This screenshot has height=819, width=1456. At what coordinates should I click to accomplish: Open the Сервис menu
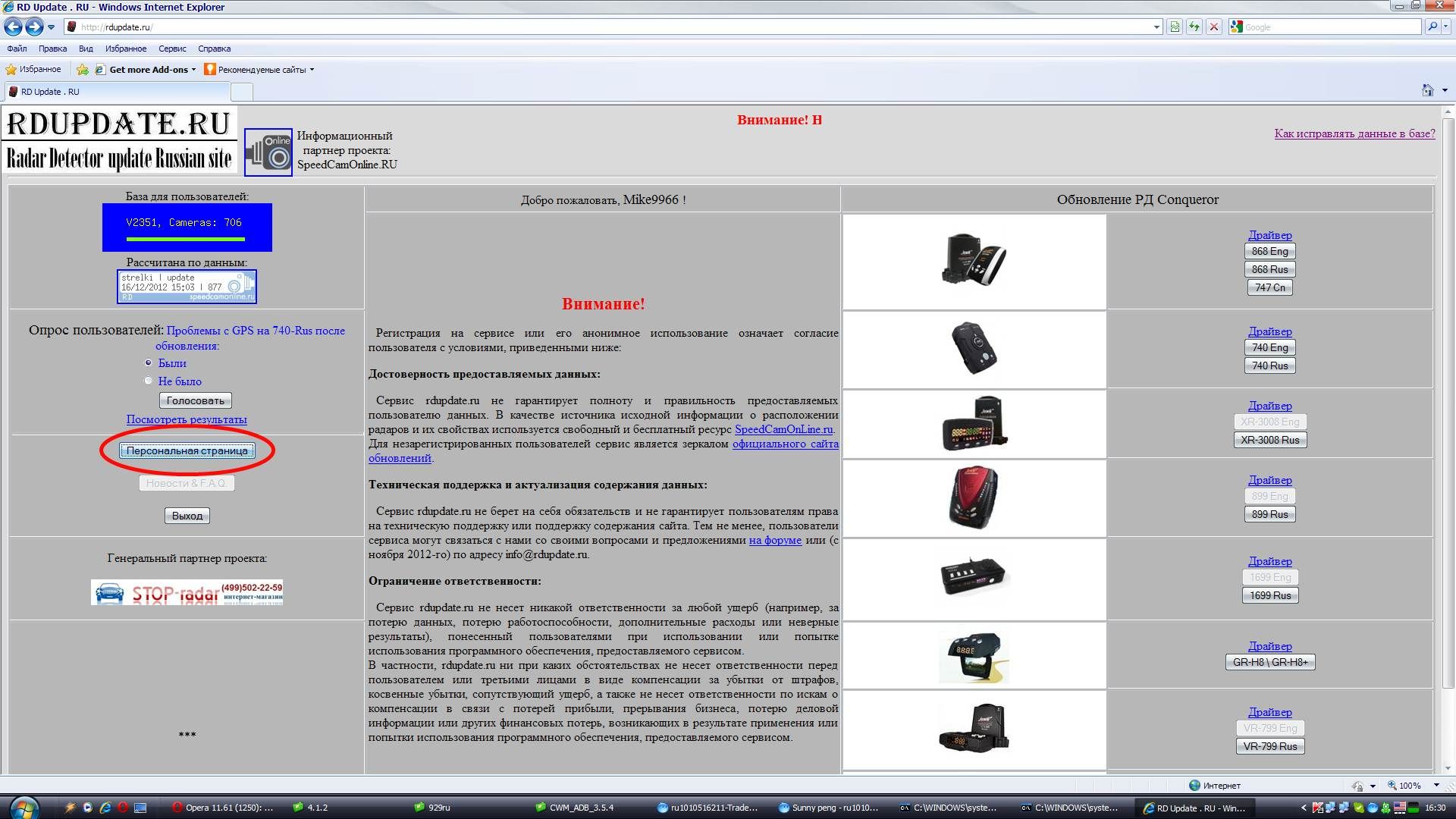click(172, 49)
